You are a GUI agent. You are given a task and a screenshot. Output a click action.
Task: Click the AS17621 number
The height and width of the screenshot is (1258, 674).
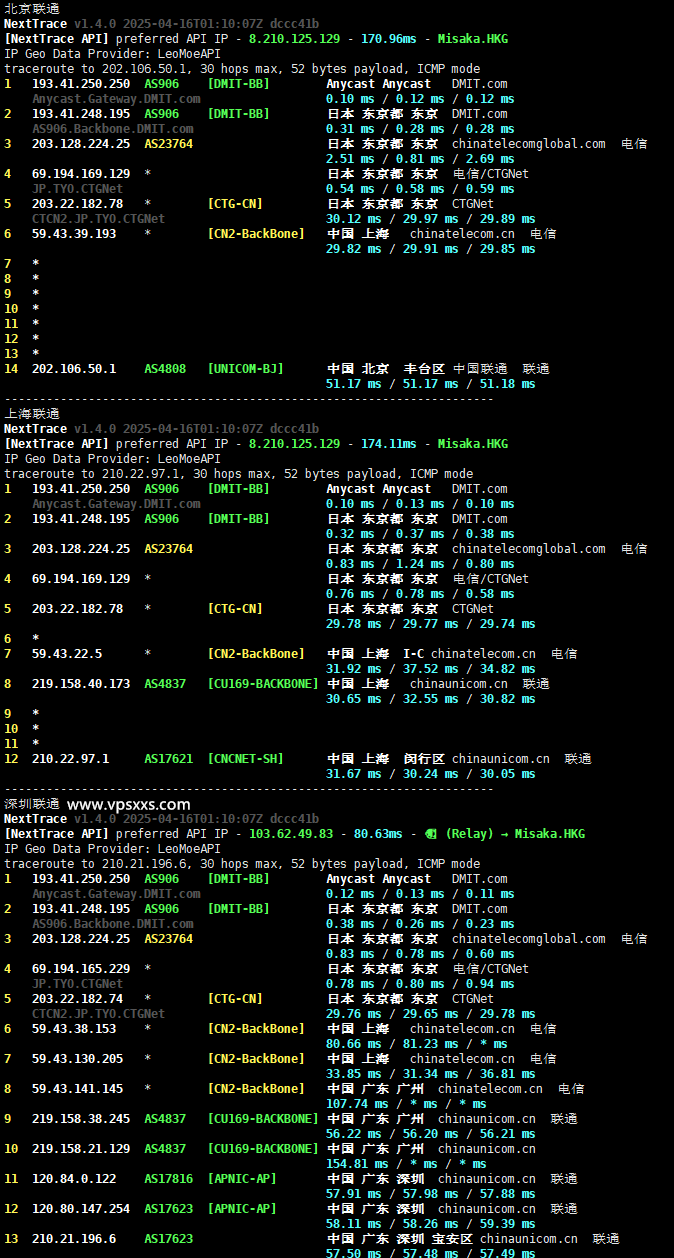tap(169, 759)
